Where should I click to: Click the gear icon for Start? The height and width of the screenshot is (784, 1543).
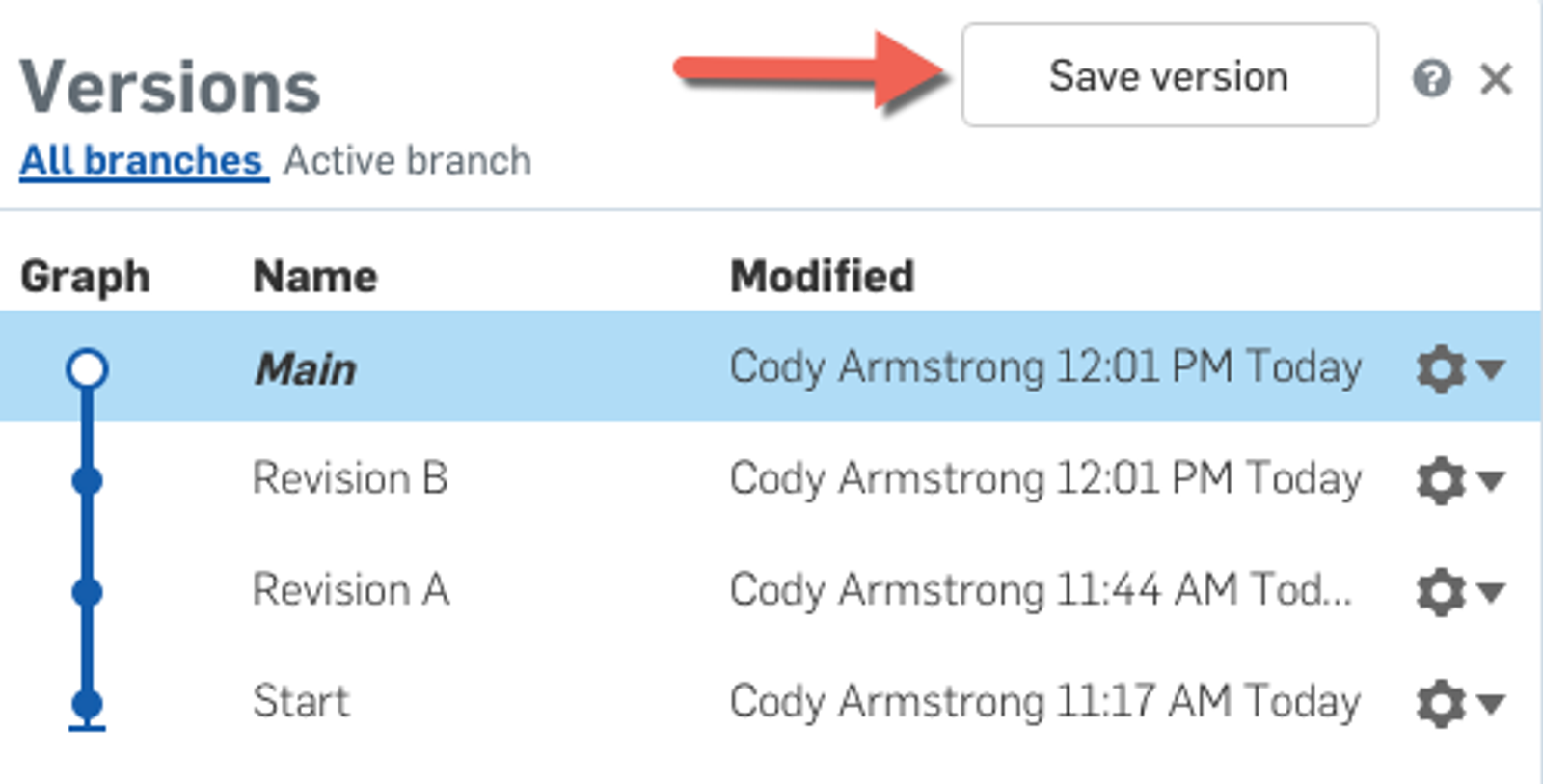pyautogui.click(x=1441, y=703)
